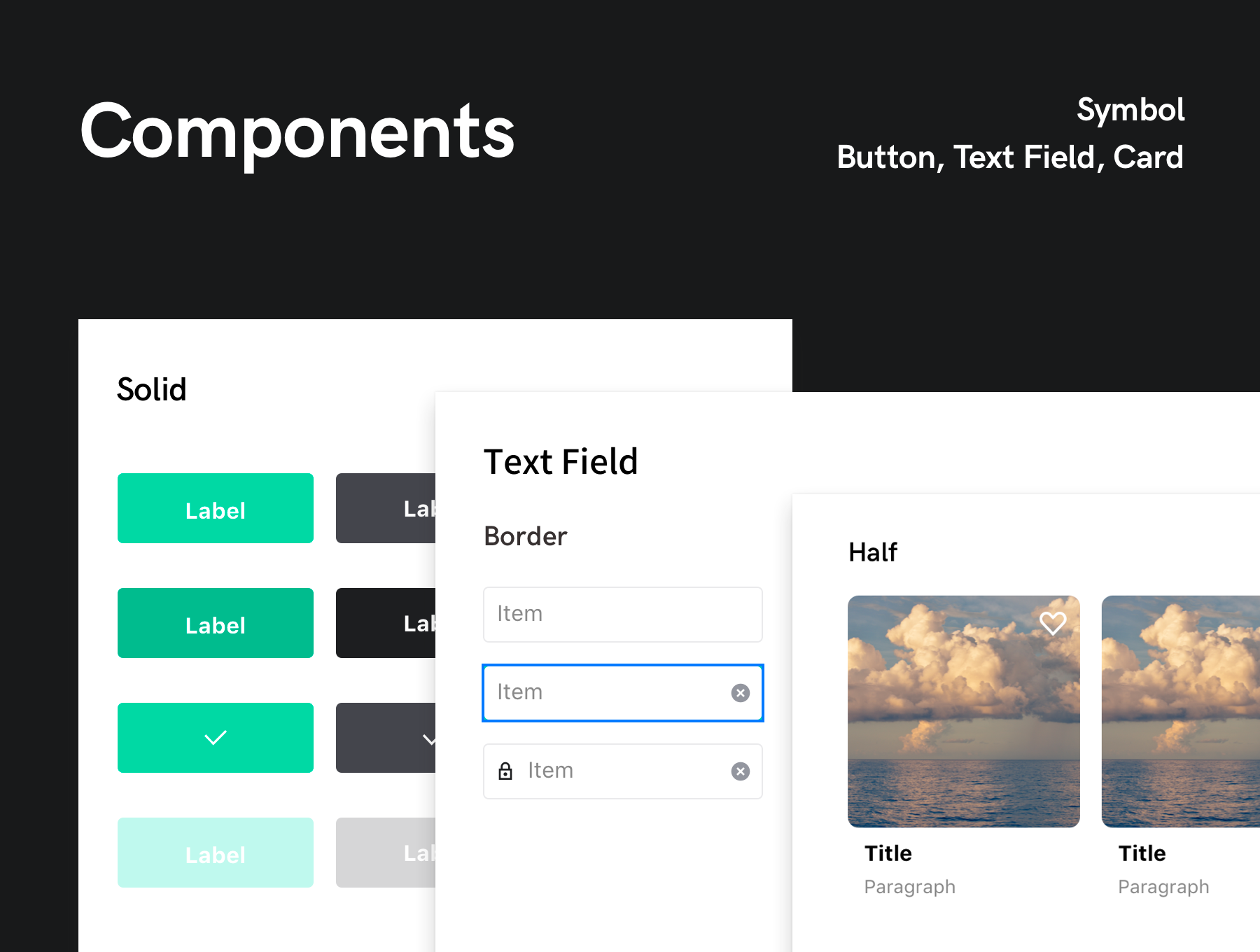1260x952 pixels.
Task: Click the first empty Item text field
Action: coord(622,615)
